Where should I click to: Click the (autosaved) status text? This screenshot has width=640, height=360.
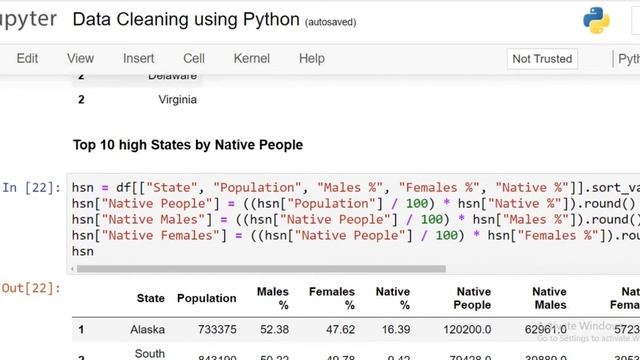[331, 22]
